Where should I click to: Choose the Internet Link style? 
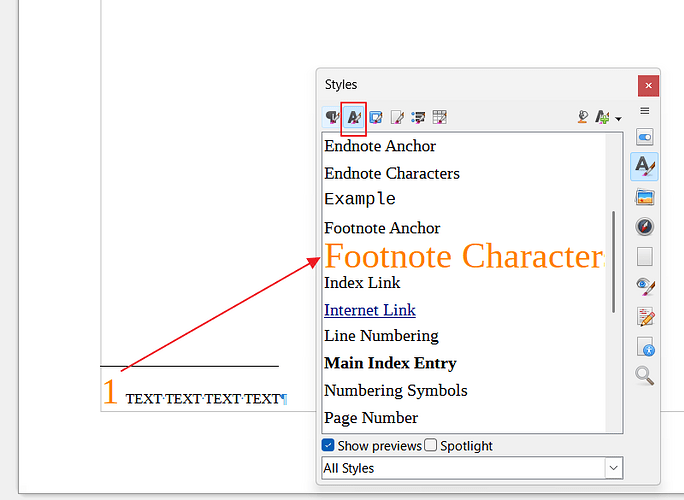(x=370, y=310)
